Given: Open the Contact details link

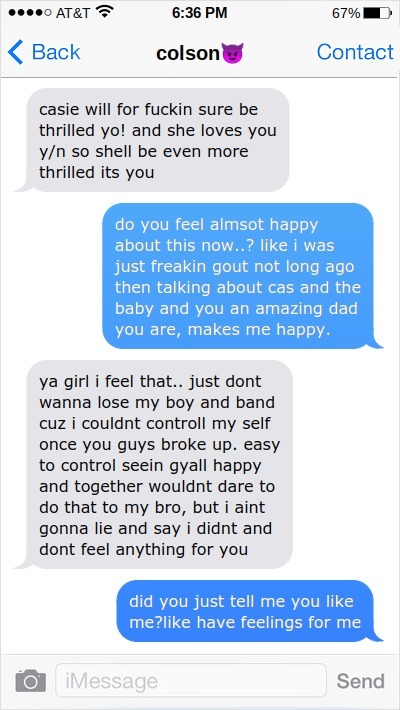Looking at the screenshot, I should click(355, 52).
